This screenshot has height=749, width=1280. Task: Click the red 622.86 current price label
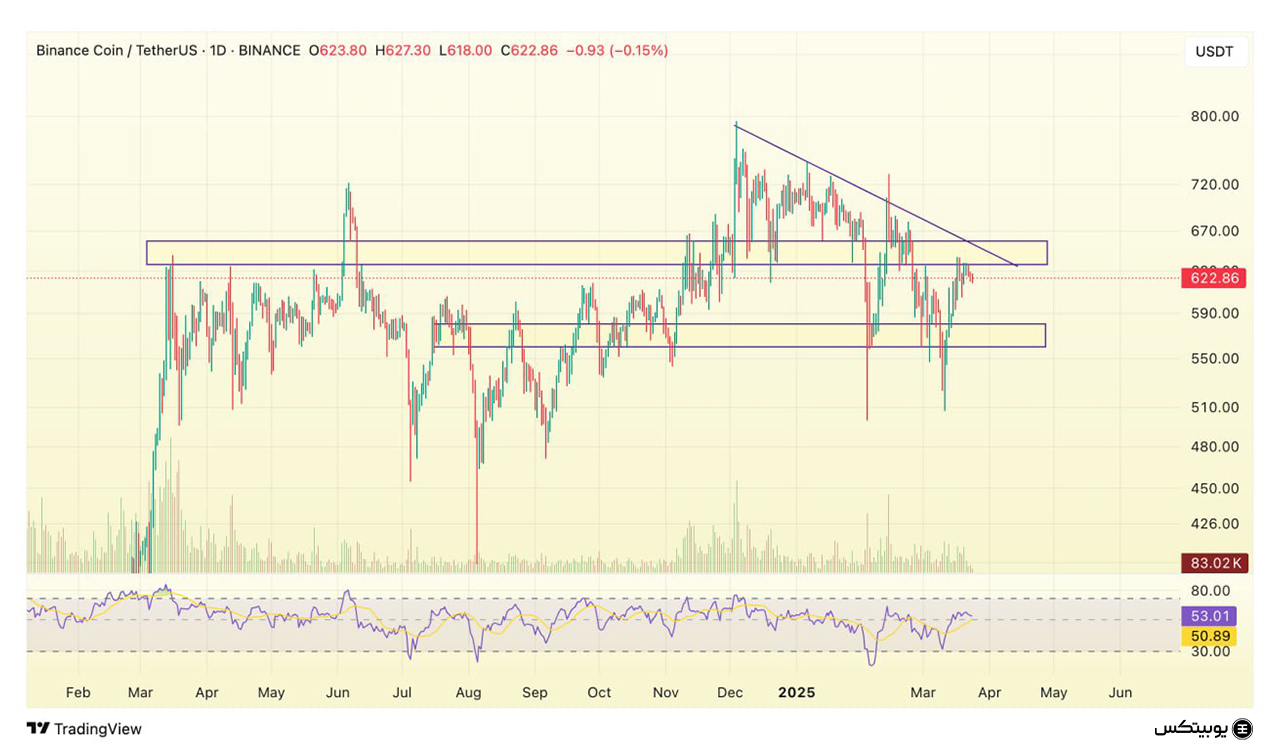click(1214, 278)
